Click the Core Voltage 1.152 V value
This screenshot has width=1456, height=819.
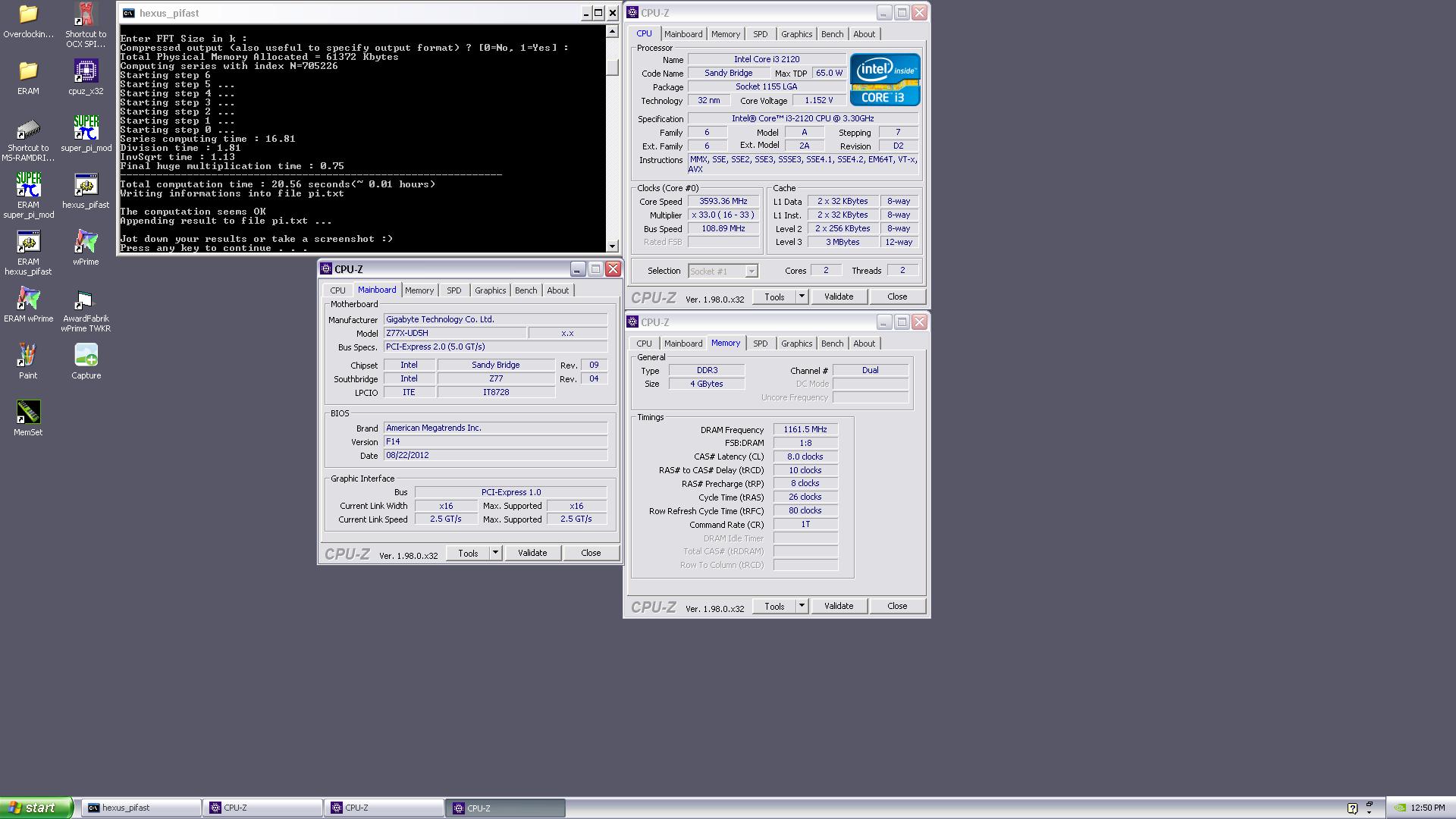tap(819, 100)
